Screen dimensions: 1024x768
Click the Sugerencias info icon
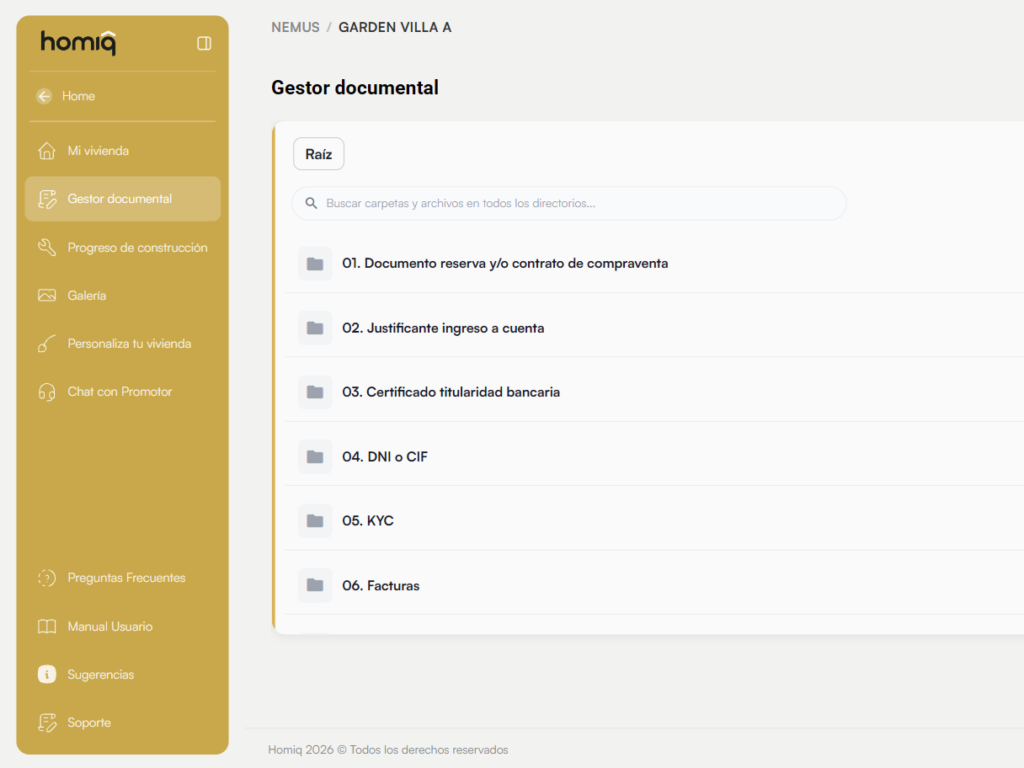point(46,674)
